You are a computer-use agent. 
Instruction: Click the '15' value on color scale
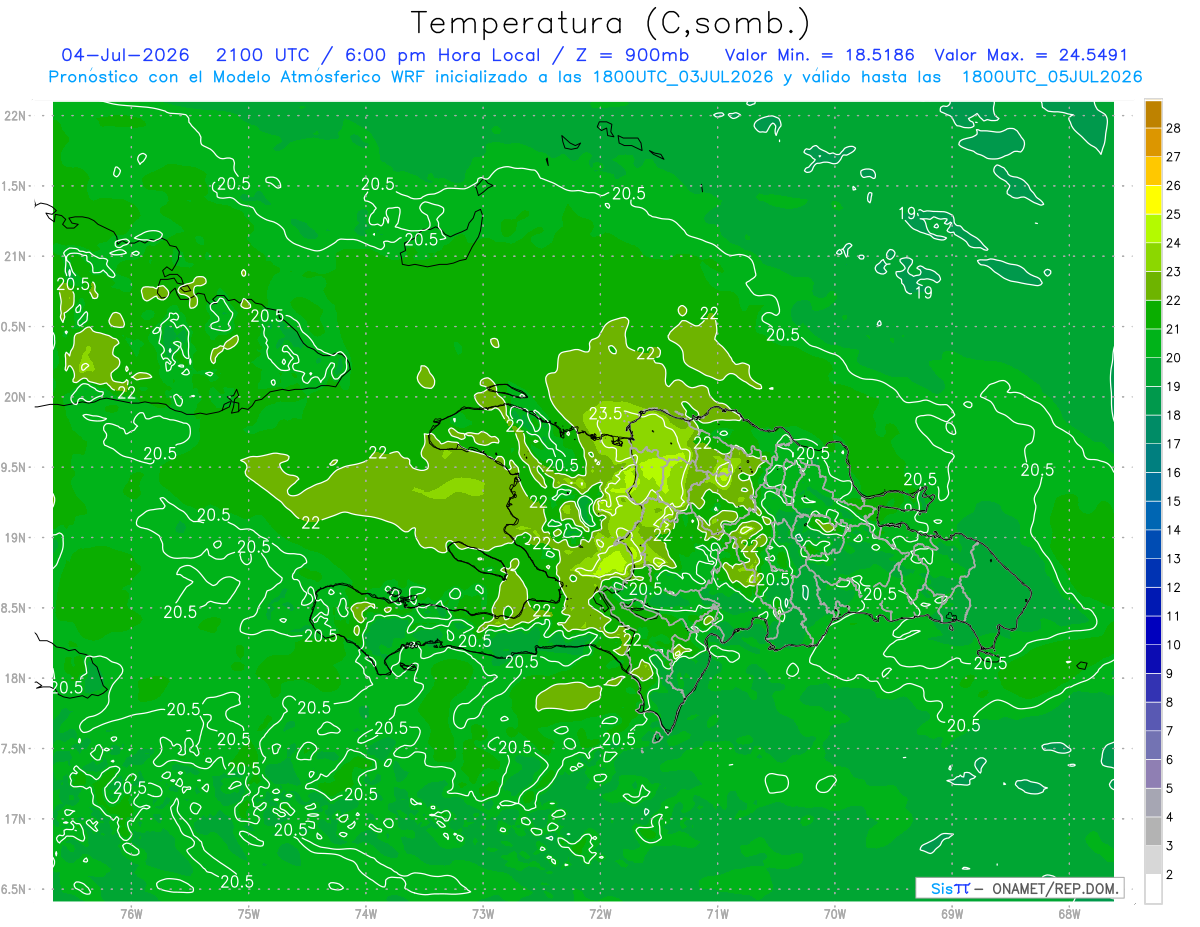pyautogui.click(x=1174, y=501)
